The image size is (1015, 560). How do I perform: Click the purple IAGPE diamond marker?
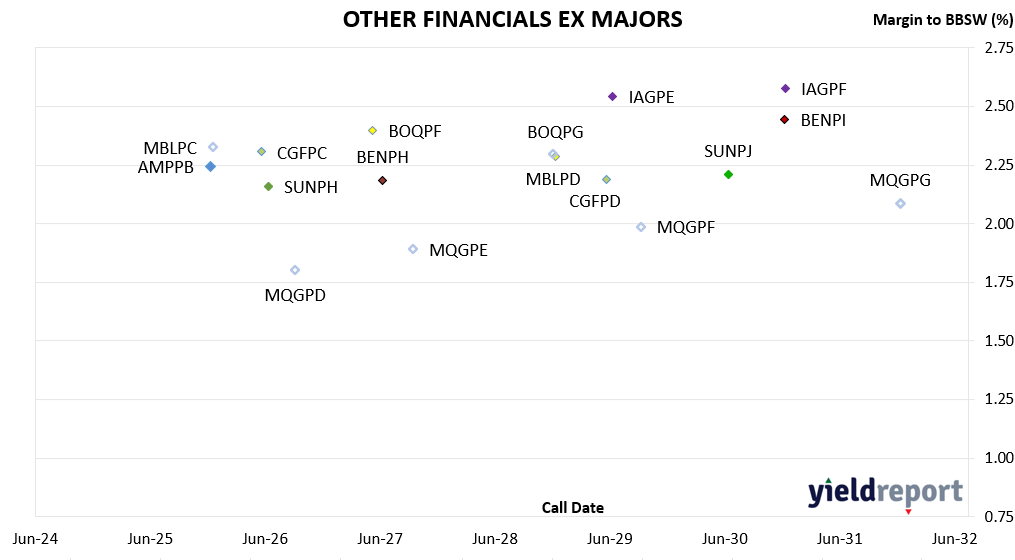(x=612, y=96)
